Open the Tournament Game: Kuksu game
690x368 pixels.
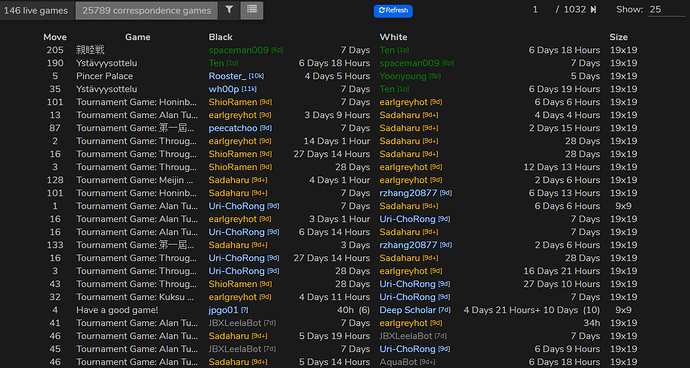point(135,297)
